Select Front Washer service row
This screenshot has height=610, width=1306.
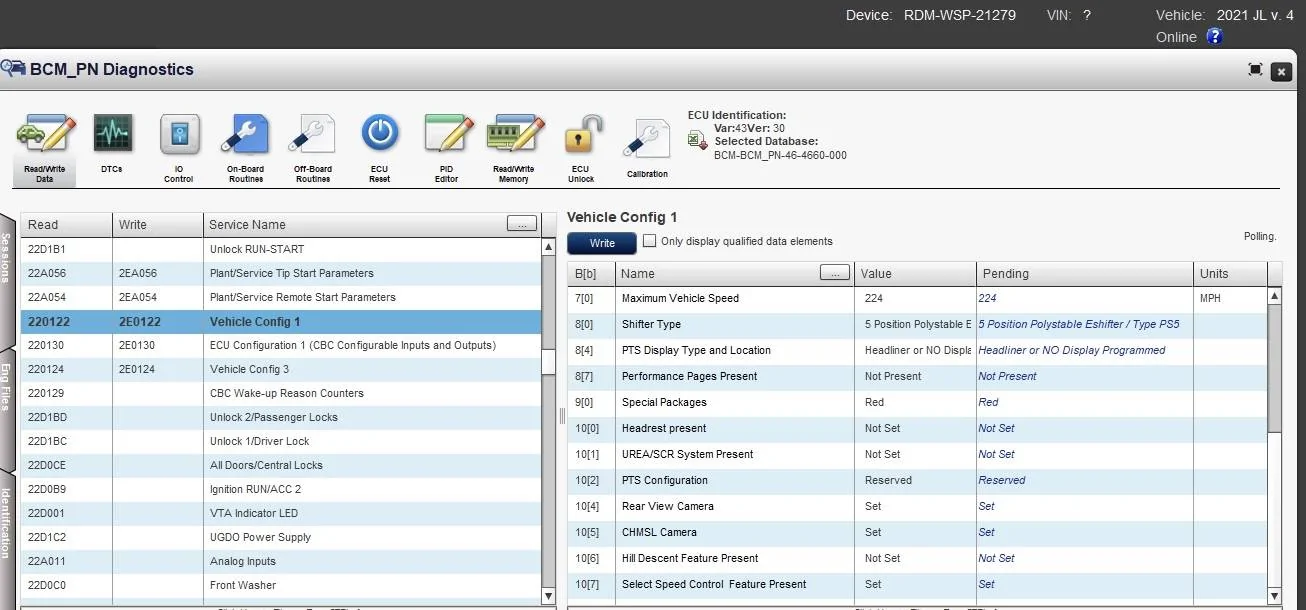[x=281, y=585]
